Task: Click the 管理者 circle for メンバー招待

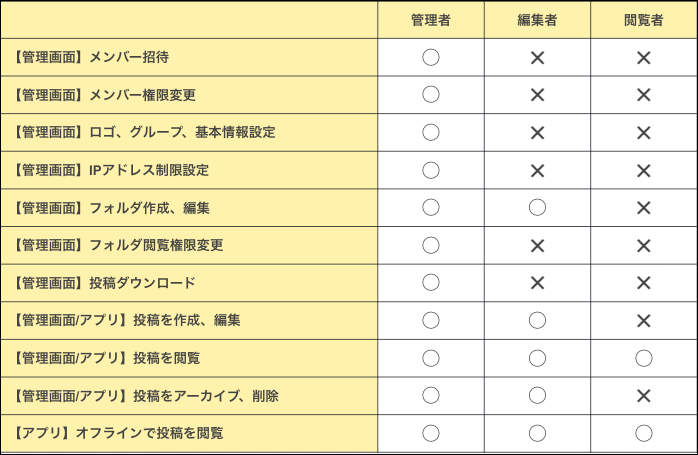Action: point(431,57)
